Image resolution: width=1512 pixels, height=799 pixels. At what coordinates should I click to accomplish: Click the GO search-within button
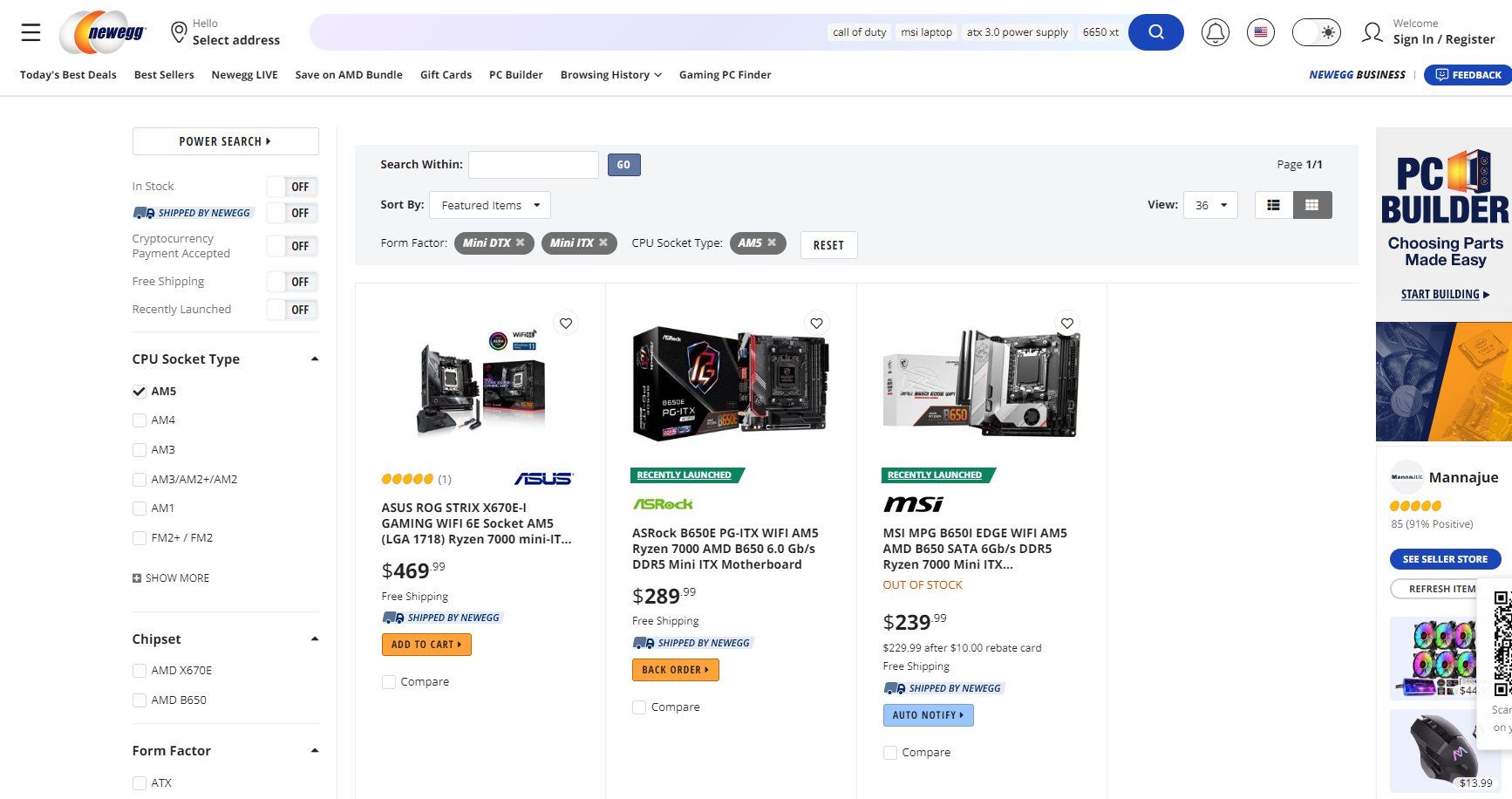pyautogui.click(x=623, y=165)
